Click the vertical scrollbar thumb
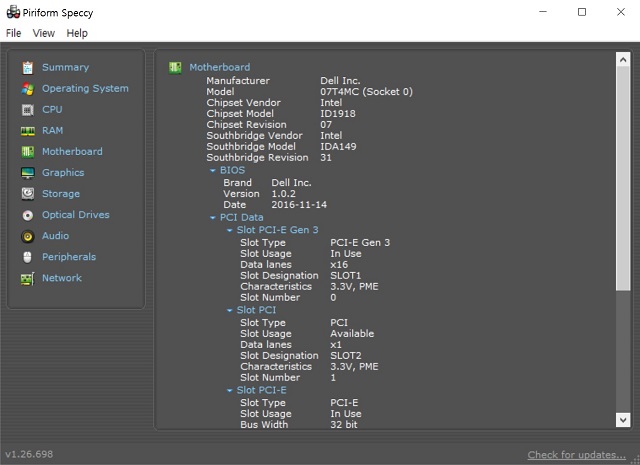640x465 pixels. pos(623,179)
